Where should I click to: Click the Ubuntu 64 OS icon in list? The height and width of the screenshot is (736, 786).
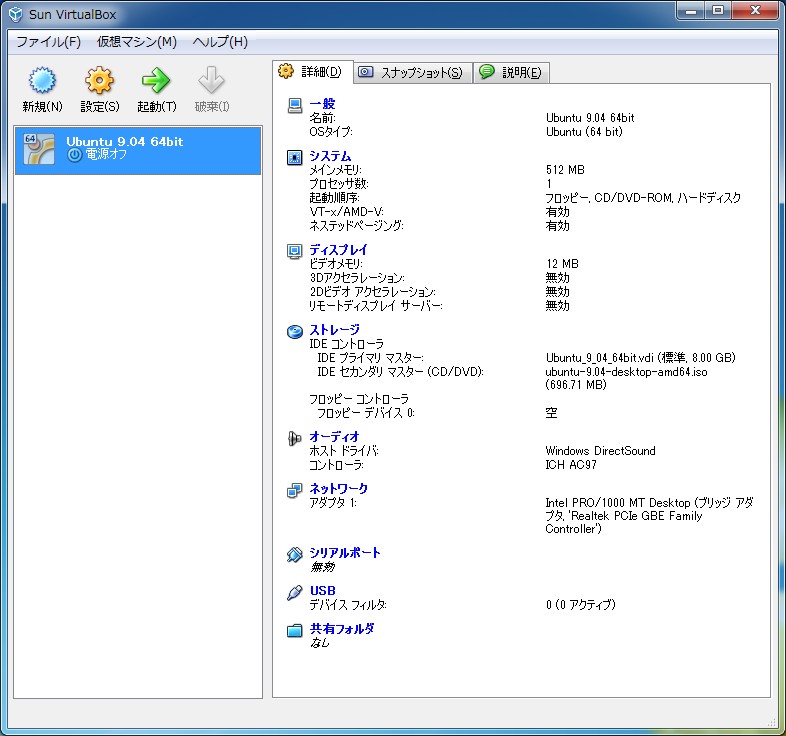point(39,149)
